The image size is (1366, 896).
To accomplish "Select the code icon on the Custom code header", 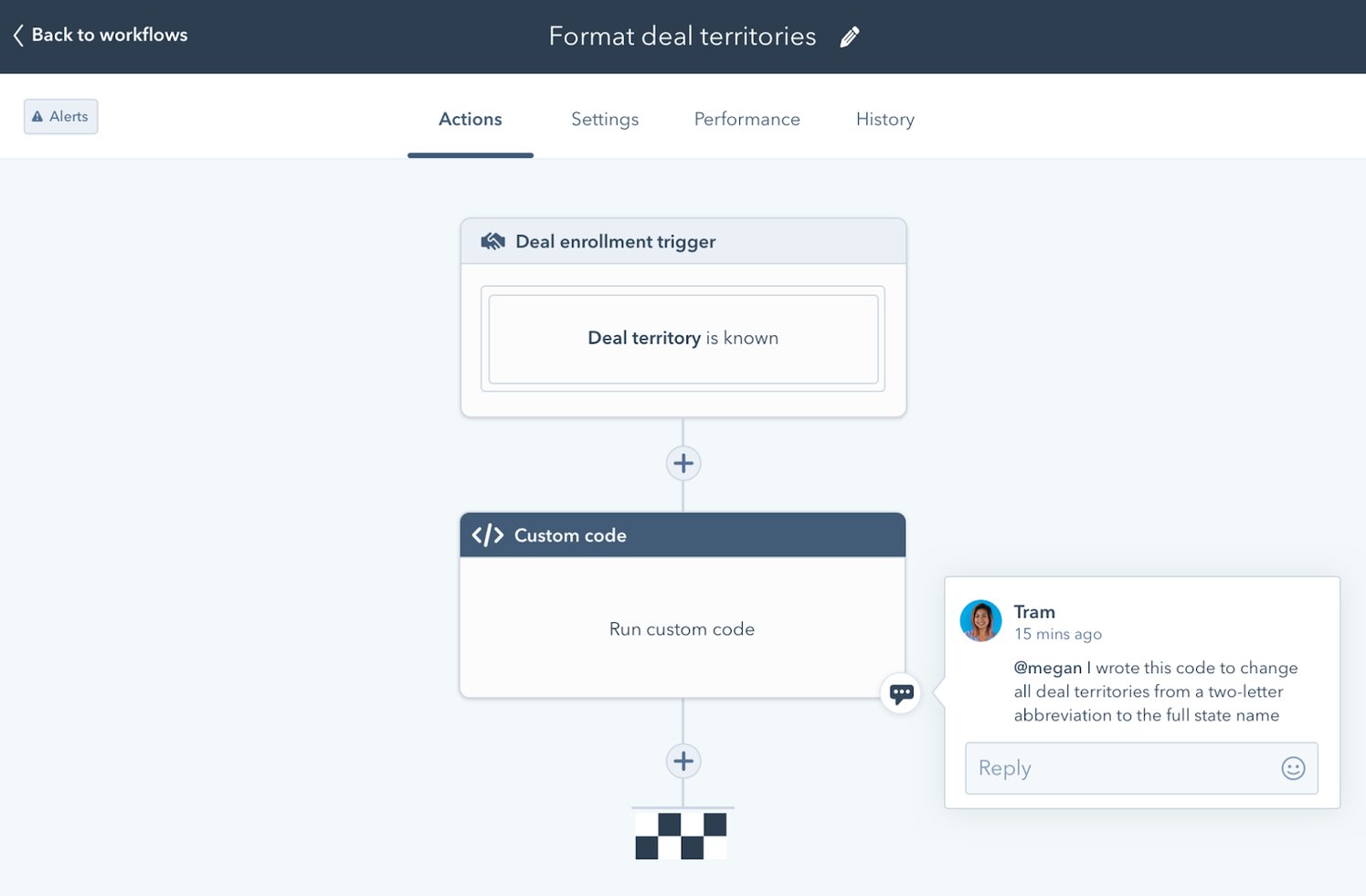I will (487, 534).
